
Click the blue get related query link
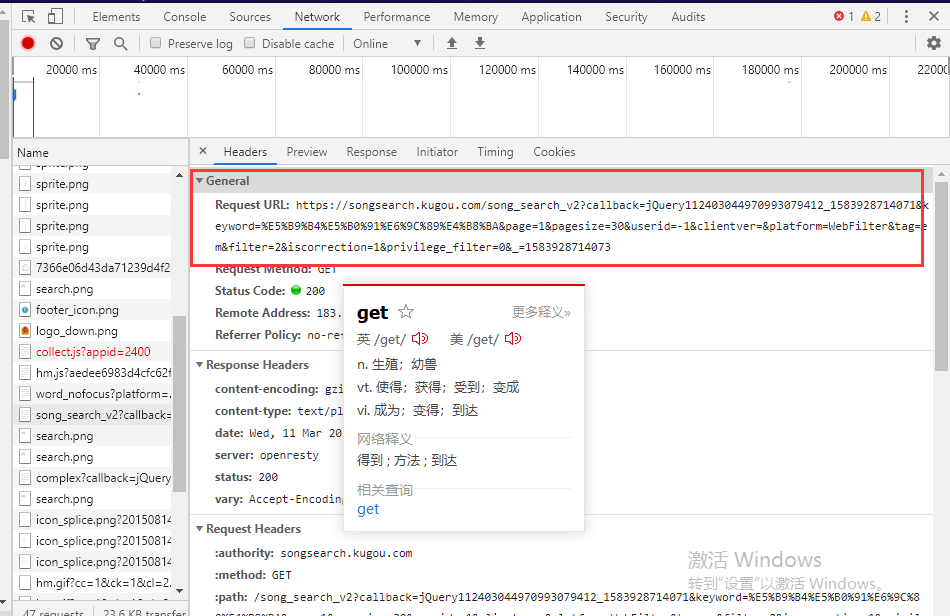[368, 509]
